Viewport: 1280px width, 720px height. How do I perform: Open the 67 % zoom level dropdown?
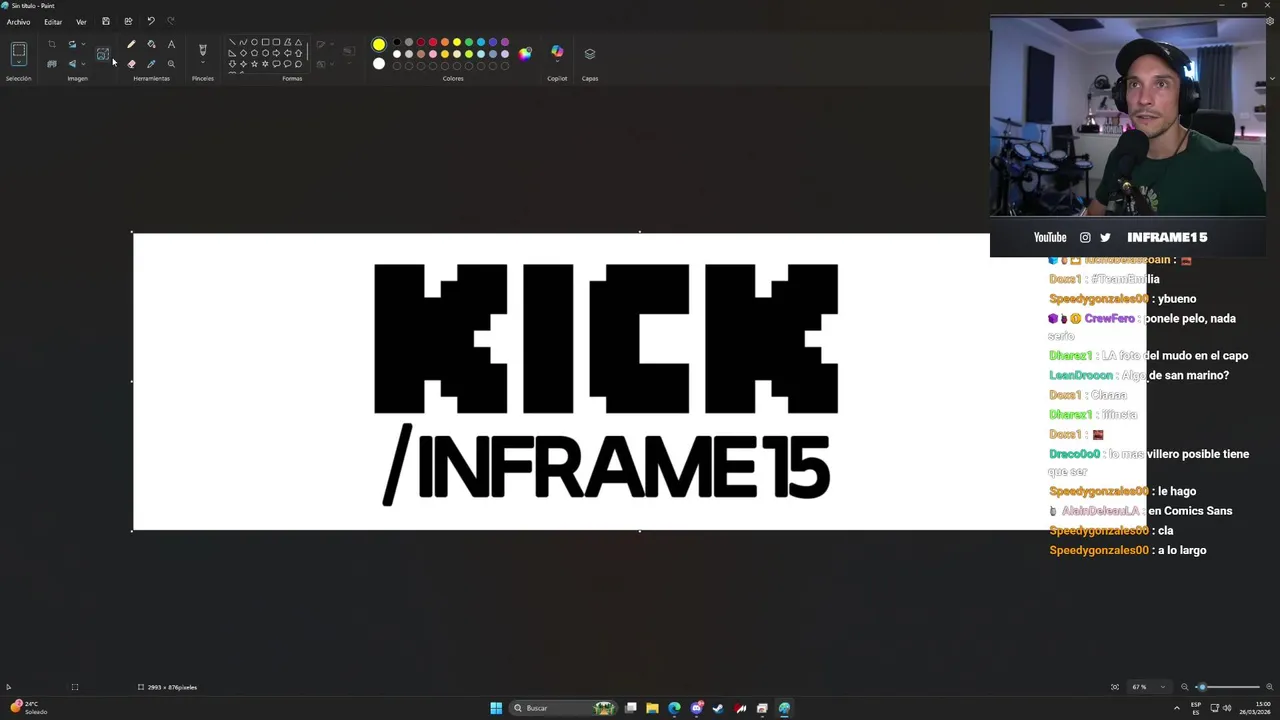click(1148, 687)
